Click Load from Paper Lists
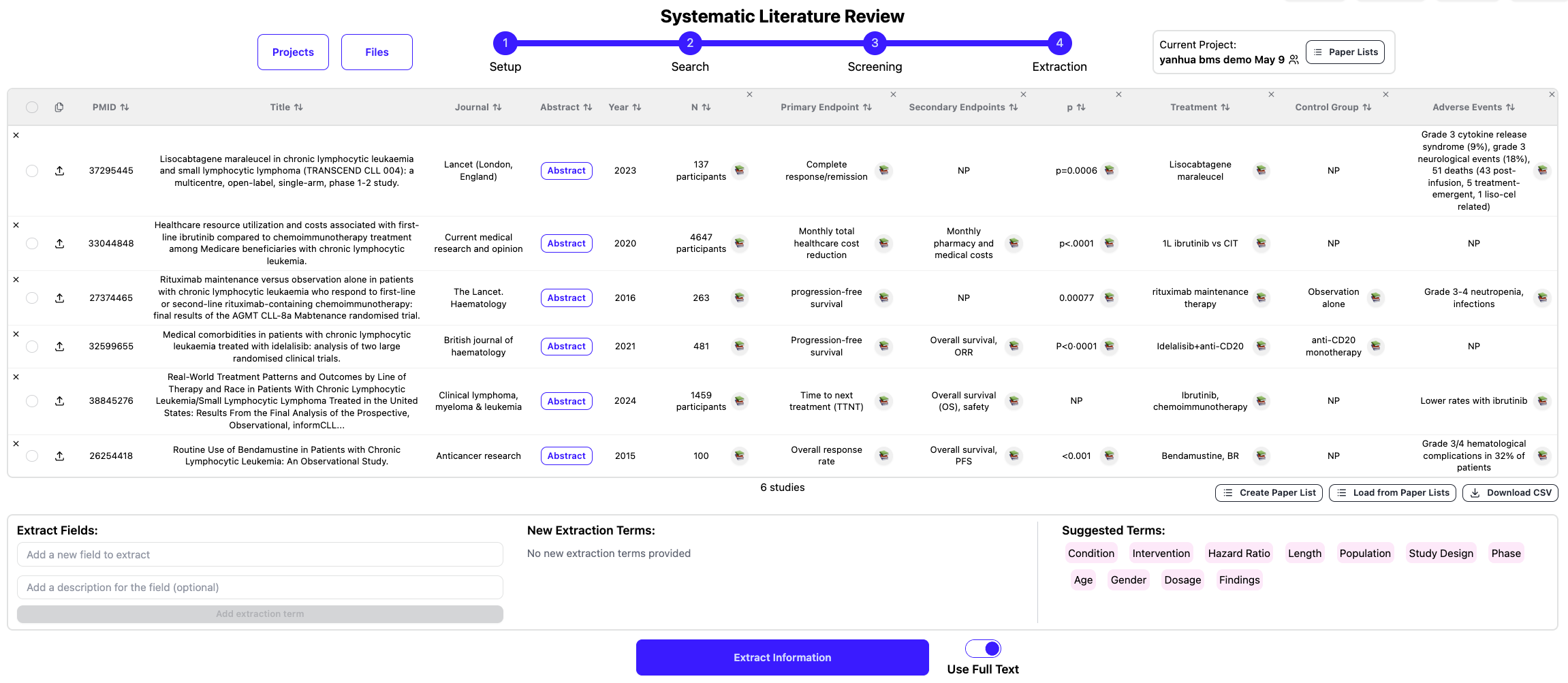This screenshot has height=683, width=1568. (1393, 493)
